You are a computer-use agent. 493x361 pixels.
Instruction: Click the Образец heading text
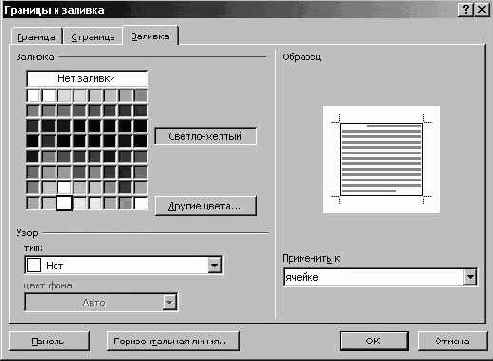tap(302, 57)
